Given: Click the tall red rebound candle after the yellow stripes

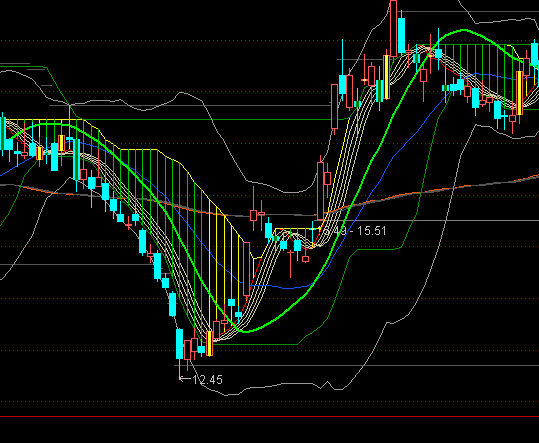Looking at the screenshot, I should pos(246,269).
